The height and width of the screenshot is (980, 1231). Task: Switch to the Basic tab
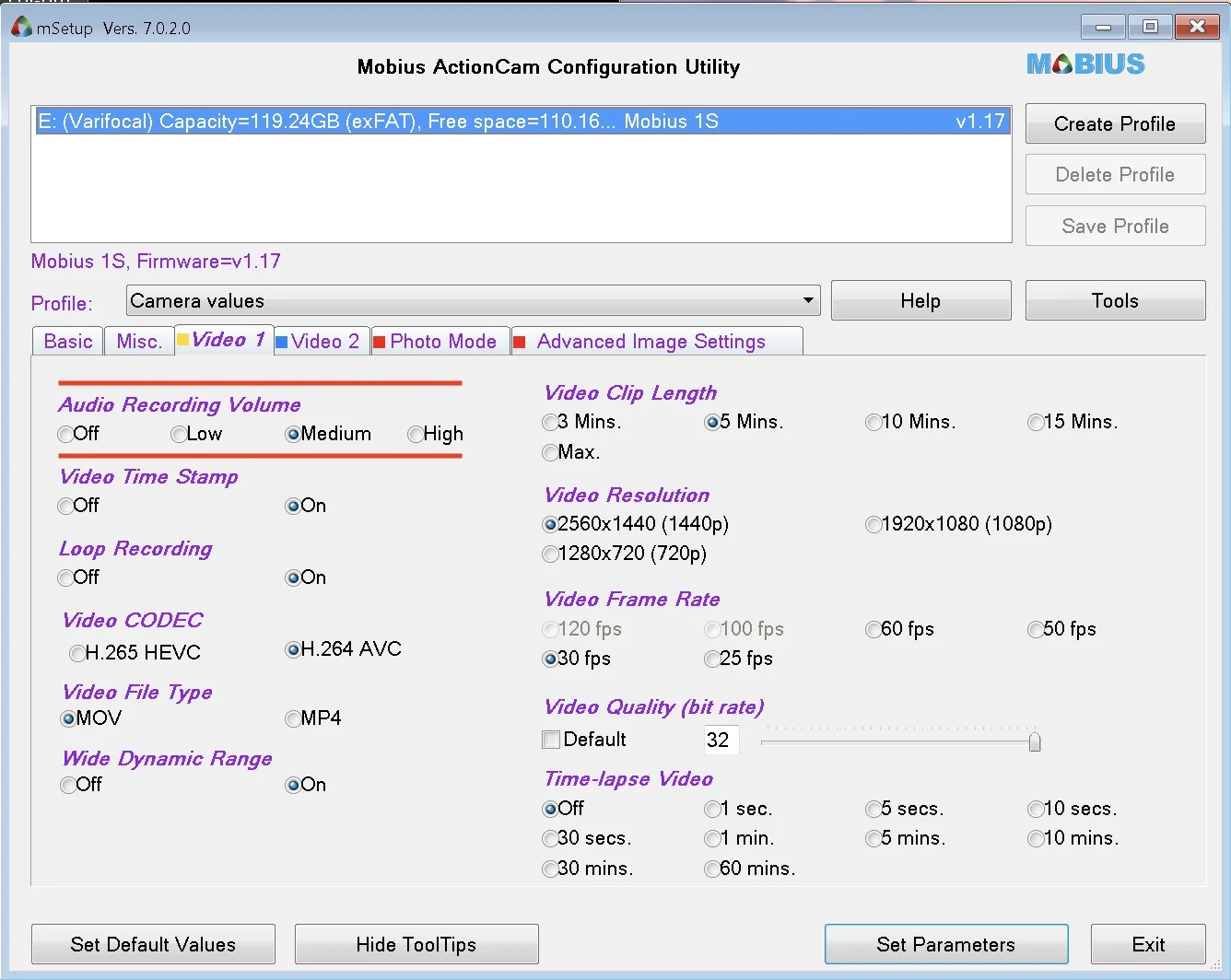67,341
